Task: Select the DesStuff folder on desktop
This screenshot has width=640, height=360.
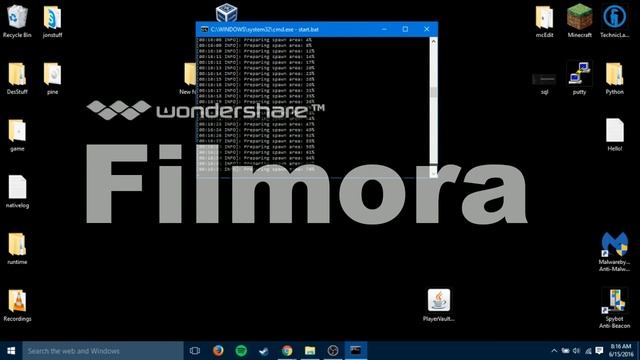Action: 17,78
